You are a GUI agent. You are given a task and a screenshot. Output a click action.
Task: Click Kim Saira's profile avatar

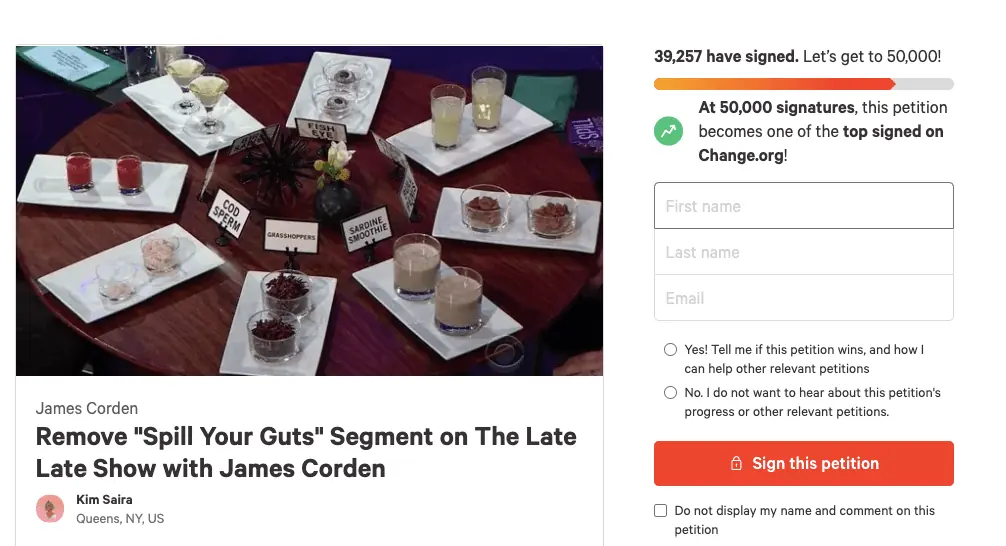coord(50,508)
